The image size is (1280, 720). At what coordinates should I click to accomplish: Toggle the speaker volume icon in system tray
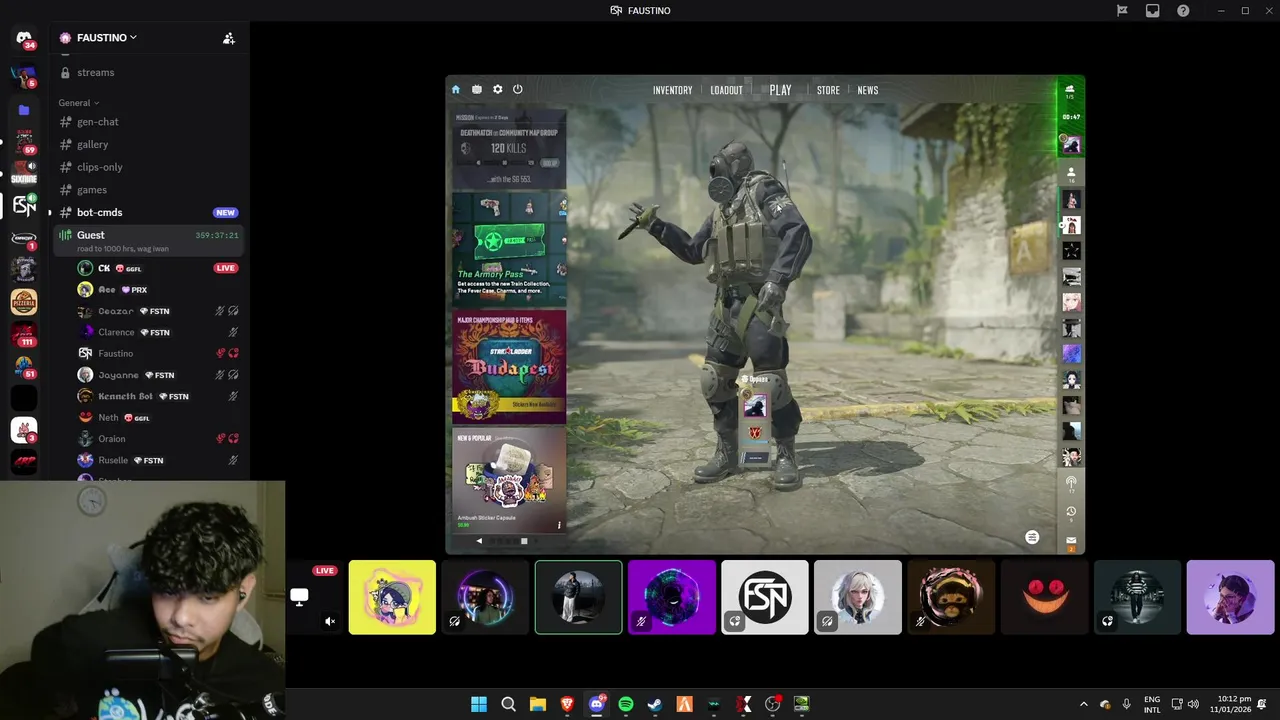[x=1193, y=704]
